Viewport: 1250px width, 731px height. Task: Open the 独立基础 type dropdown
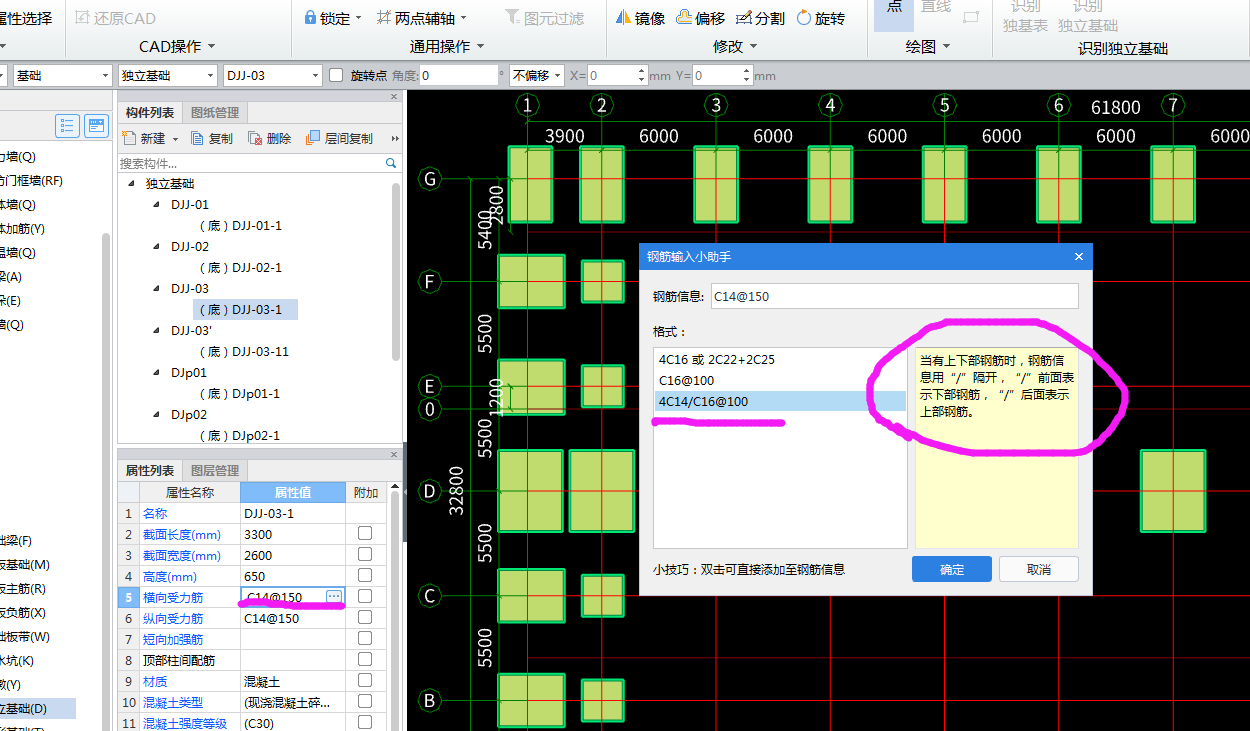point(167,75)
